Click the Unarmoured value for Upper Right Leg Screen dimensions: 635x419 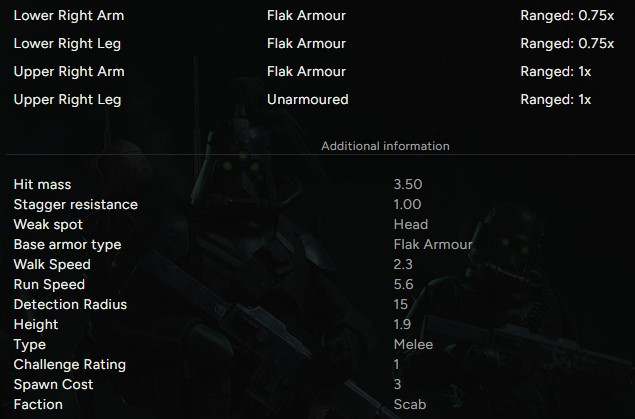pyautogui.click(x=307, y=100)
